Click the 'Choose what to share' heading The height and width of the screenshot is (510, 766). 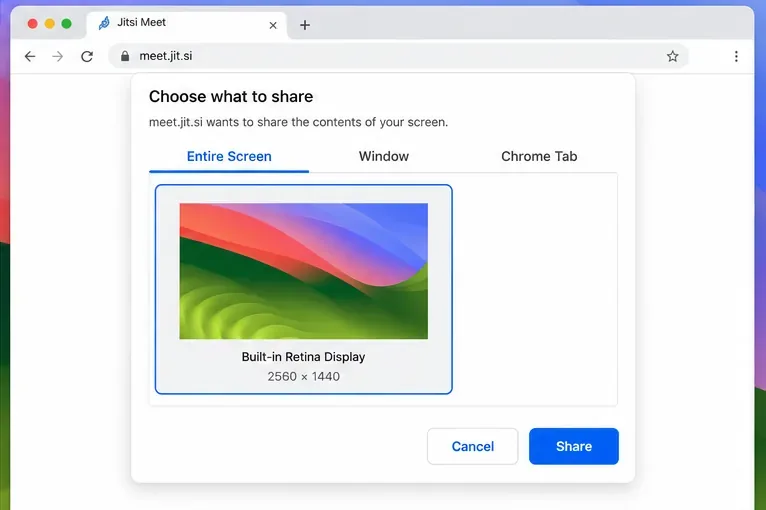click(x=231, y=97)
